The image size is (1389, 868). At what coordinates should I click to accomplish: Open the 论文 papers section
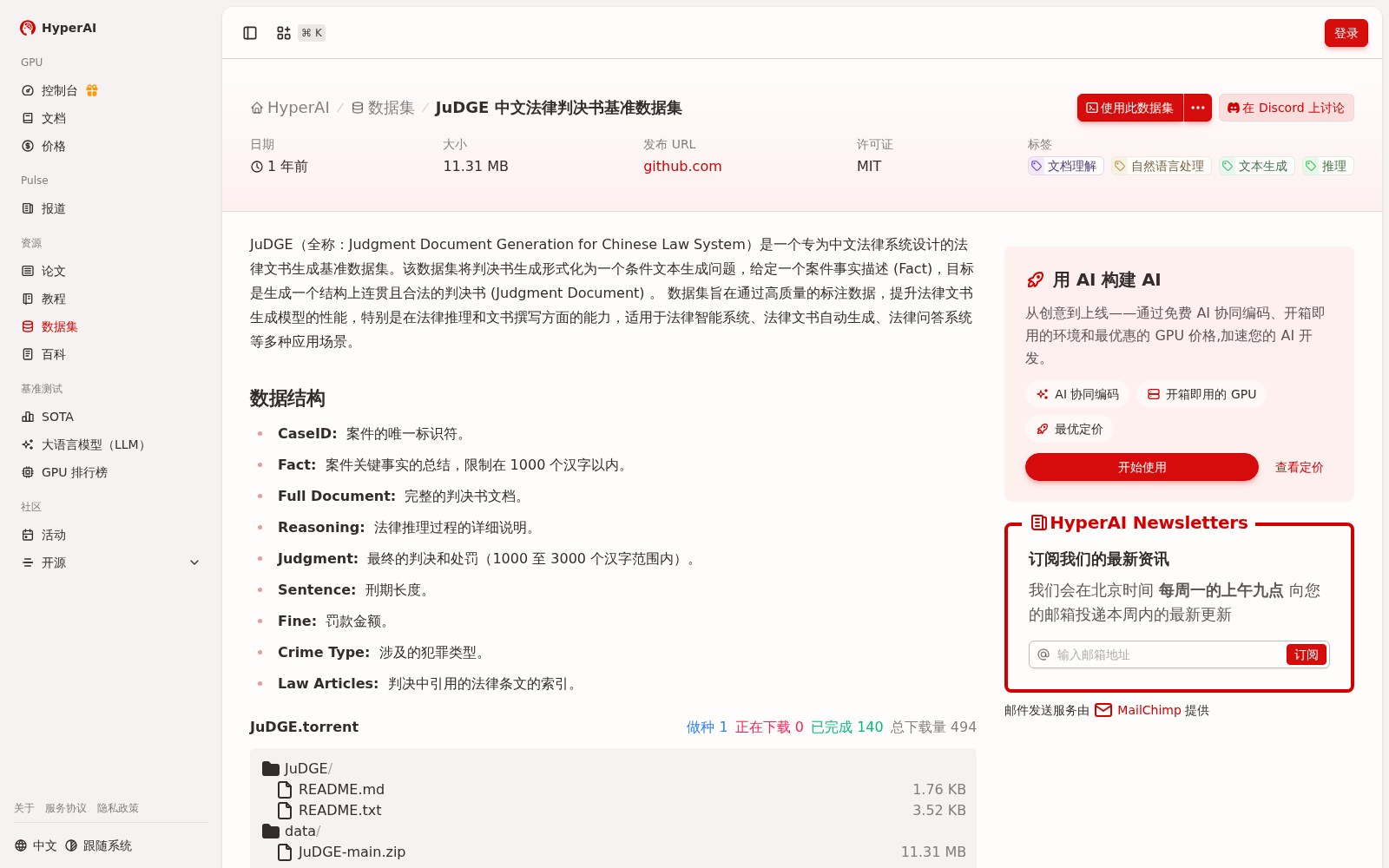[x=111, y=271]
